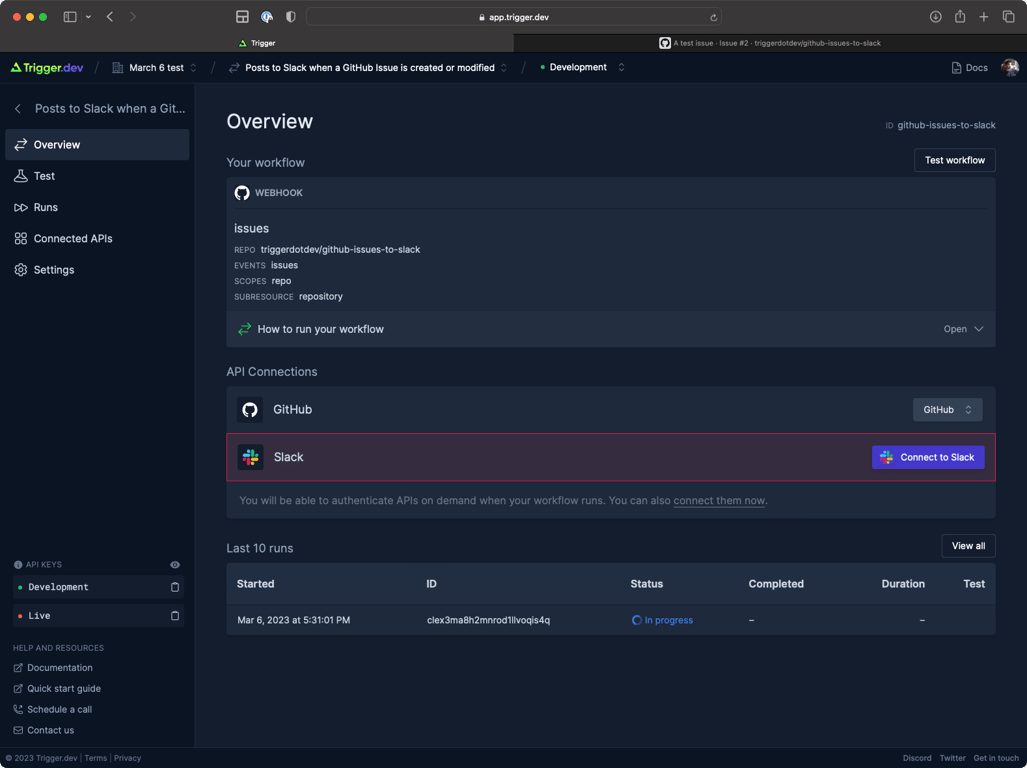Select the Development API key row
This screenshot has width=1027, height=768.
[98, 587]
